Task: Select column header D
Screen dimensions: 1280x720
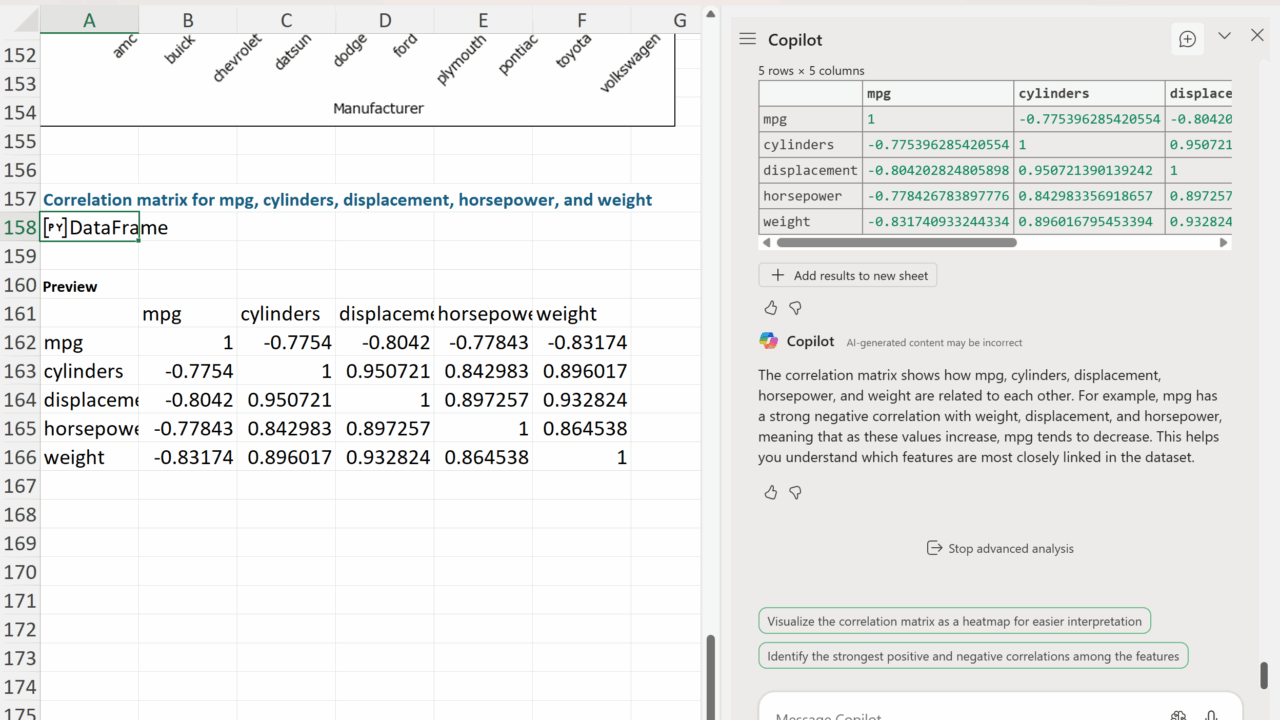Action: (x=385, y=20)
